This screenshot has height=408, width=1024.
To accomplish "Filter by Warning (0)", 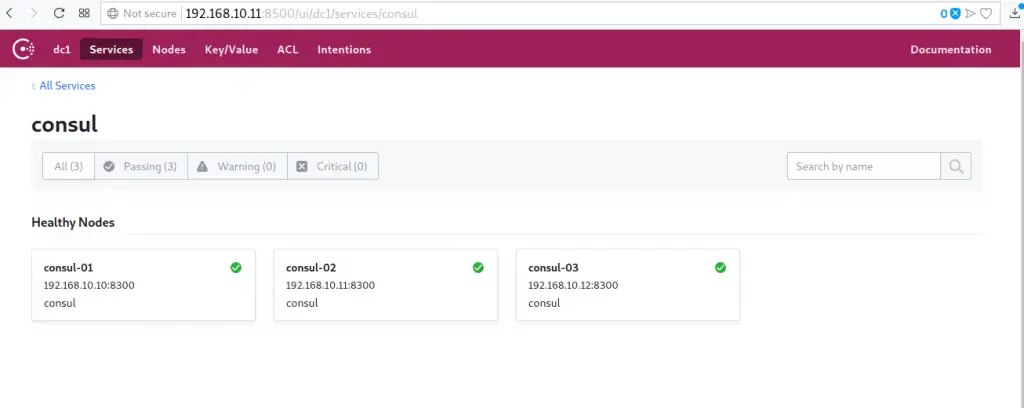I will point(238,166).
